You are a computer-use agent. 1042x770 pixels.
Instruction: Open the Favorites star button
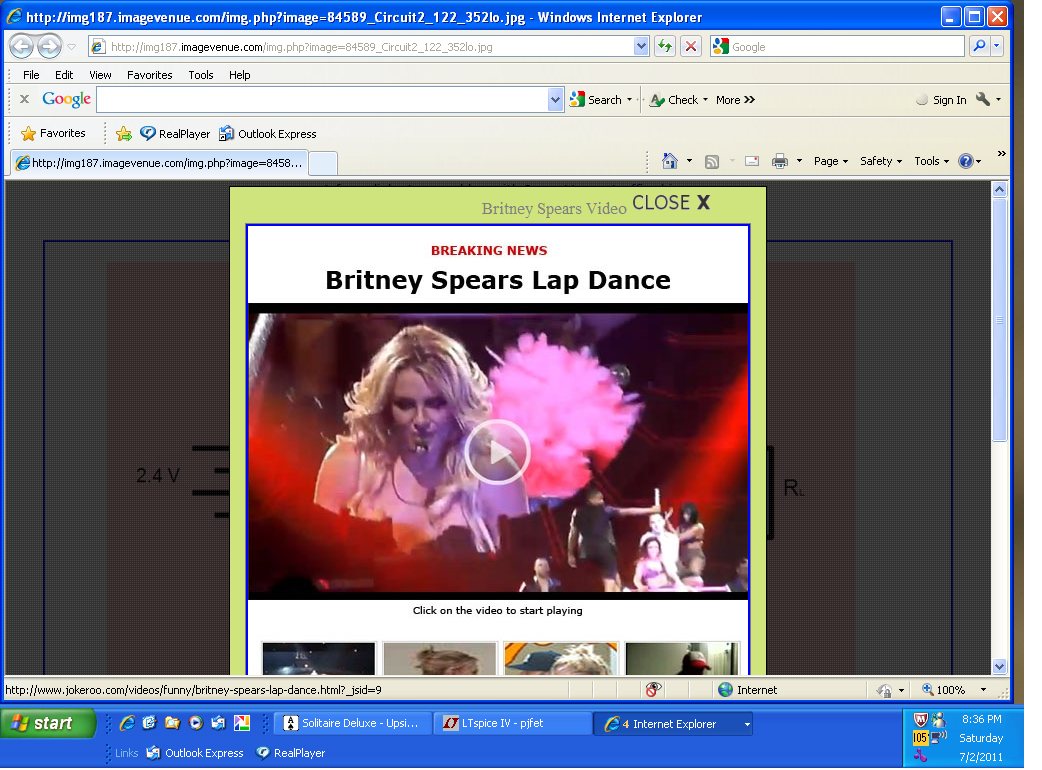(53, 134)
